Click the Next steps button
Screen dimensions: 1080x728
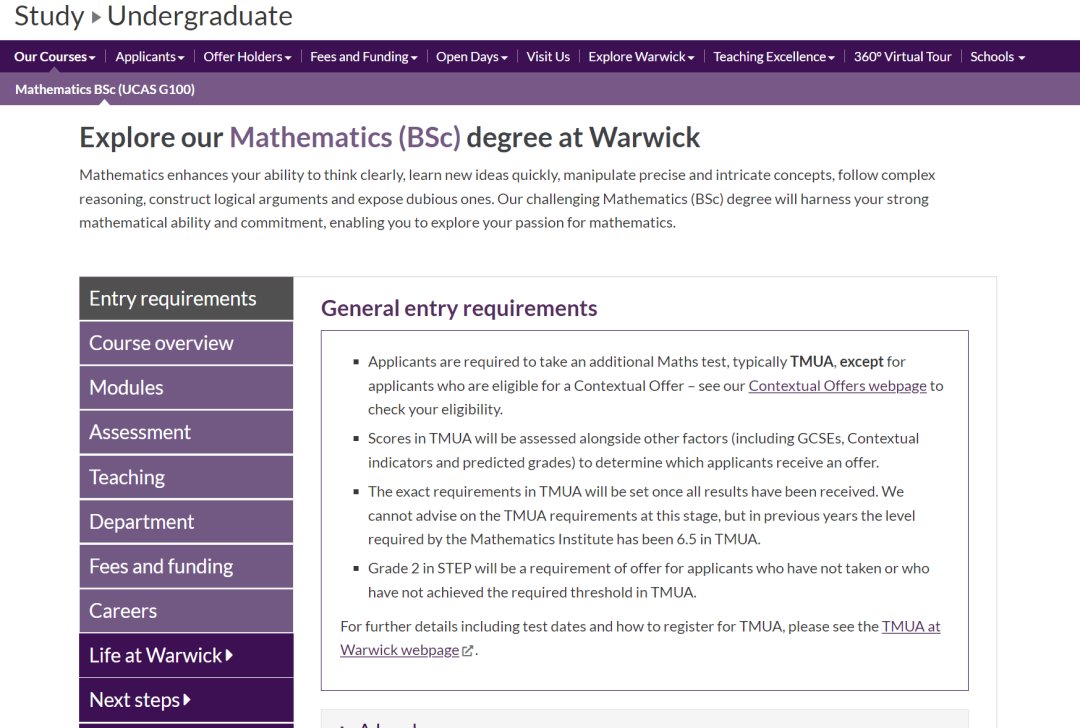186,700
